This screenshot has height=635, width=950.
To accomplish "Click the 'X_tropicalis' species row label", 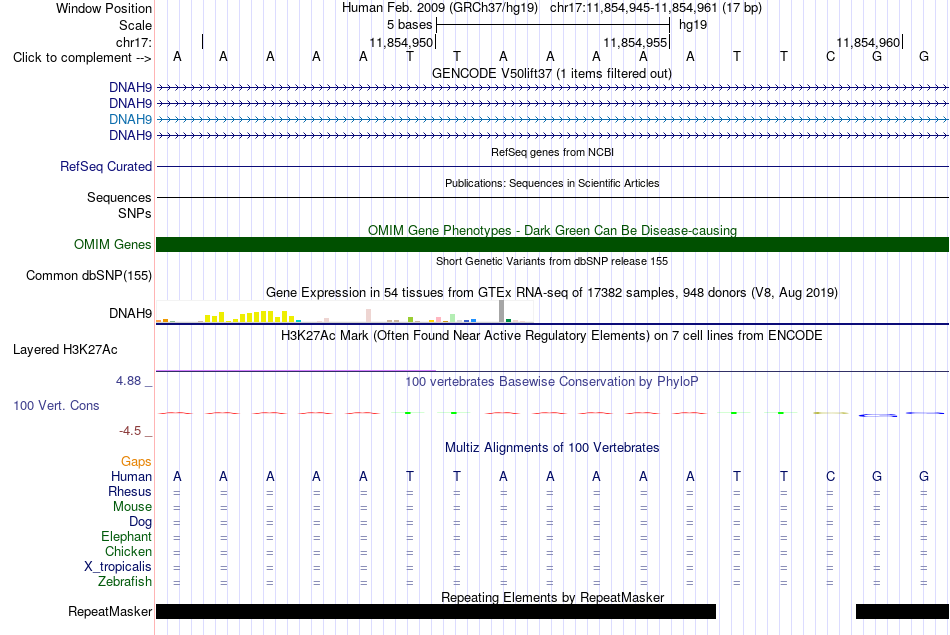I will click(x=118, y=567).
